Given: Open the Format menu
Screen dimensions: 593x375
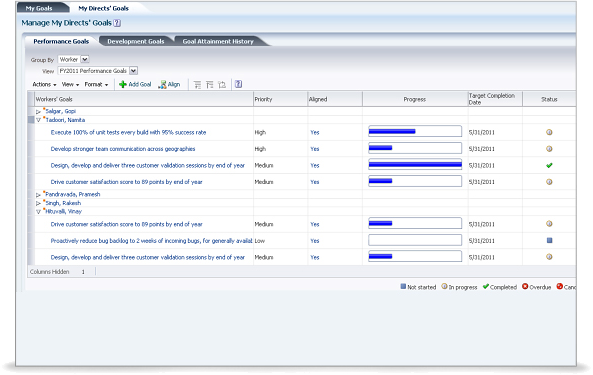Looking at the screenshot, I should 96,85.
